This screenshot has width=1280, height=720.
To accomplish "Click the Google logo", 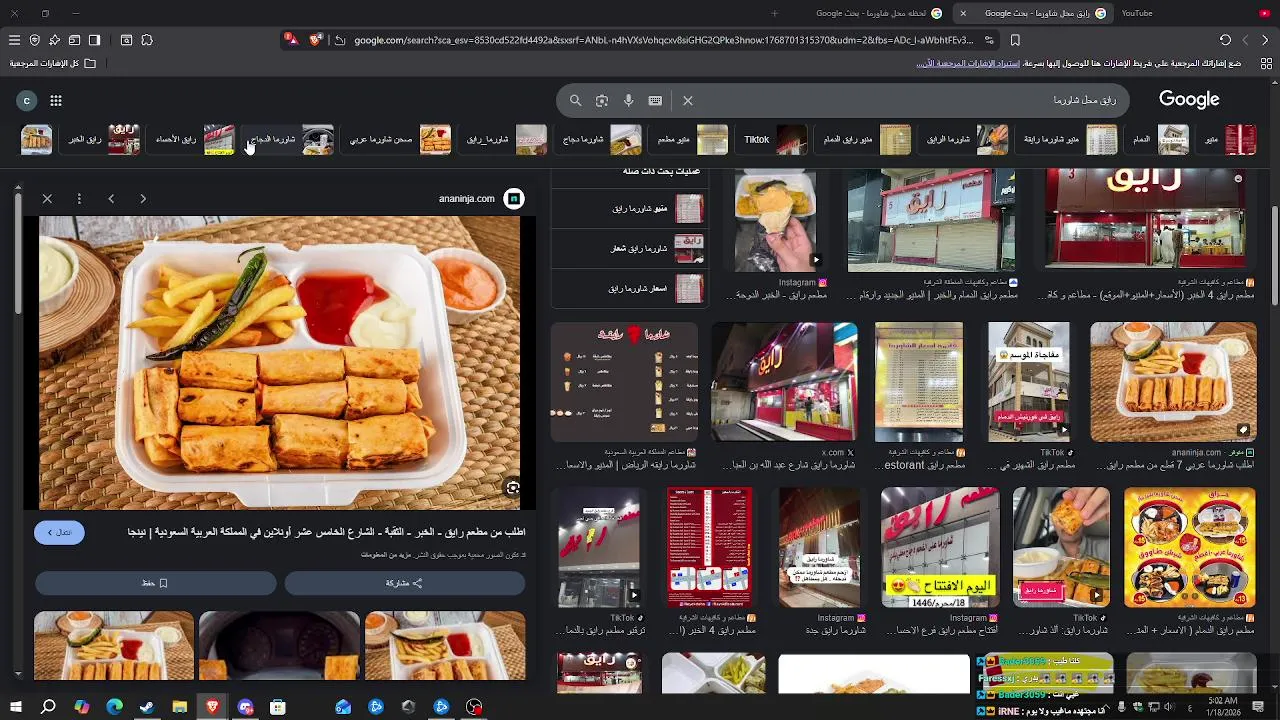I will point(1189,99).
